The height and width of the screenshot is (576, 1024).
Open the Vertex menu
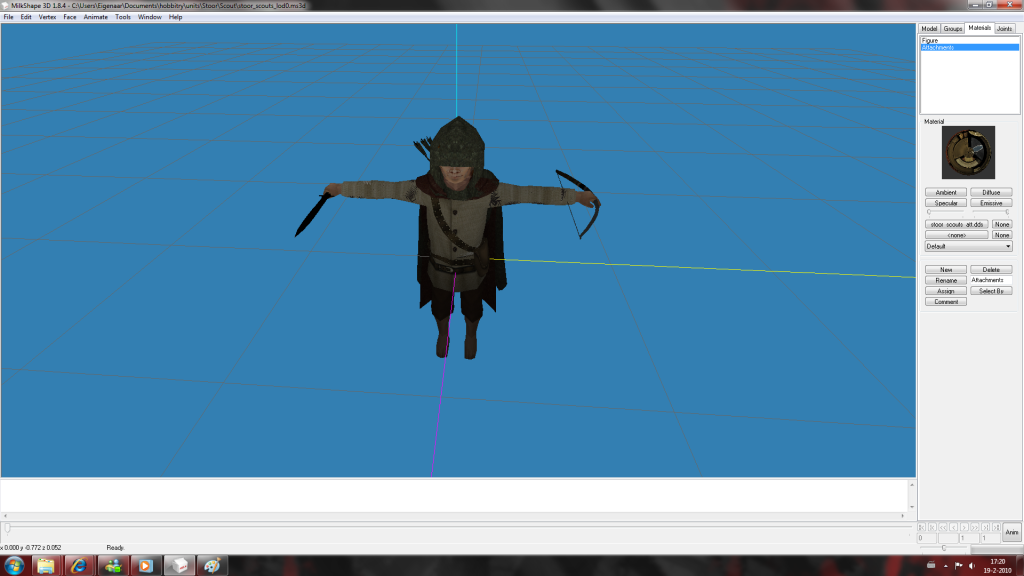point(47,17)
